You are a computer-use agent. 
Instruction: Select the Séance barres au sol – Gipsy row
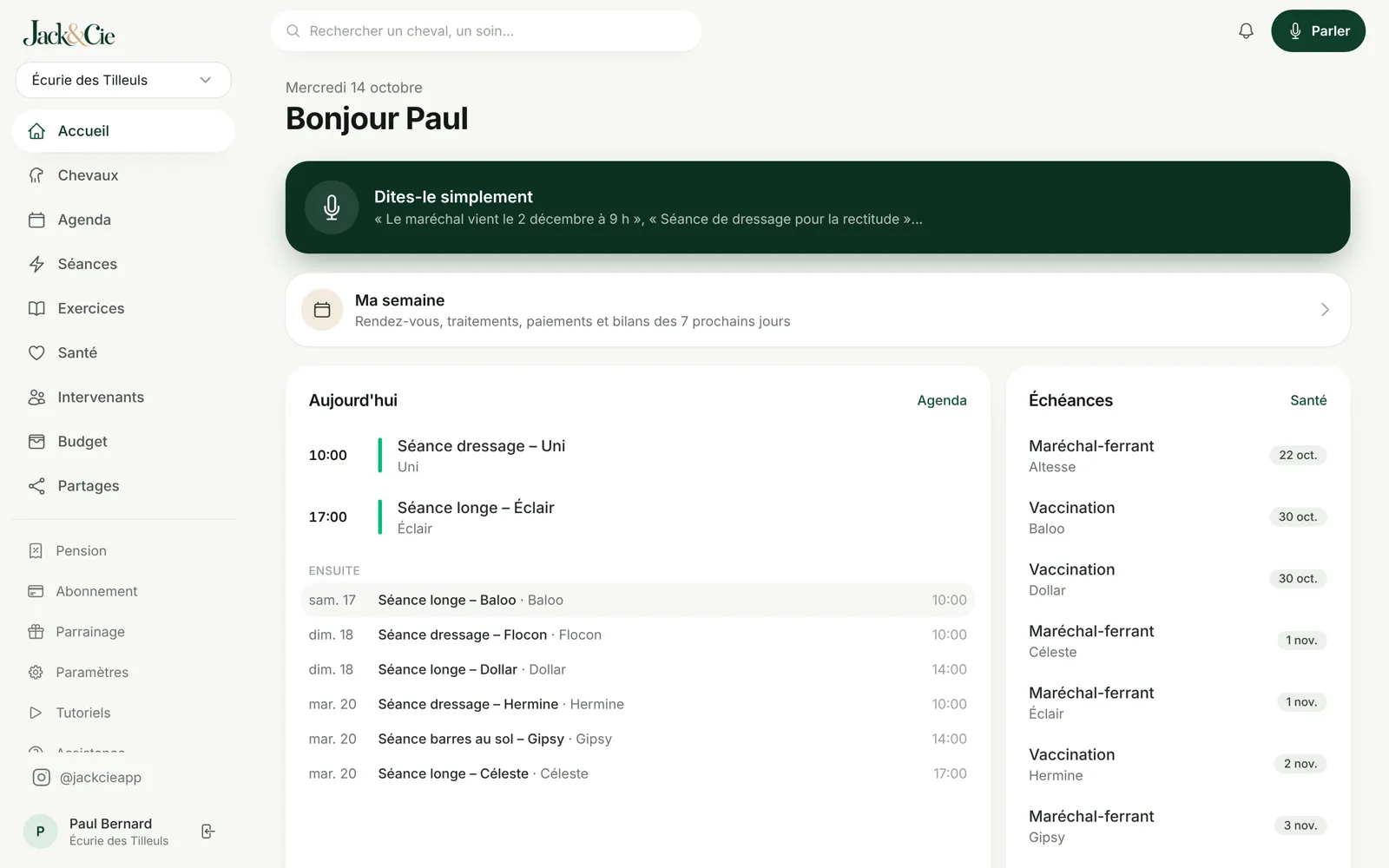pyautogui.click(x=637, y=739)
